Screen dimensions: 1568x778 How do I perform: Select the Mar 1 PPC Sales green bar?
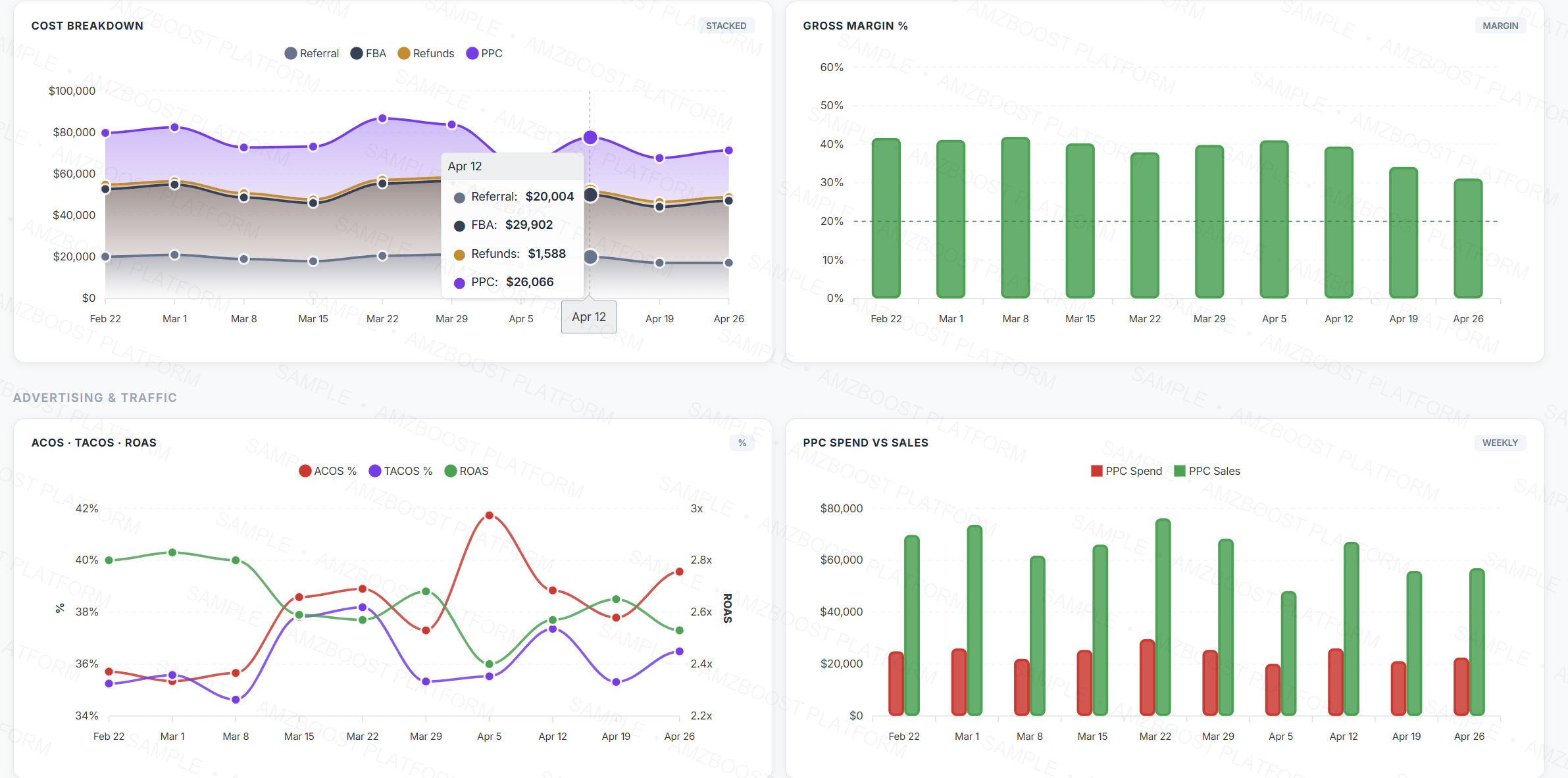point(974,620)
